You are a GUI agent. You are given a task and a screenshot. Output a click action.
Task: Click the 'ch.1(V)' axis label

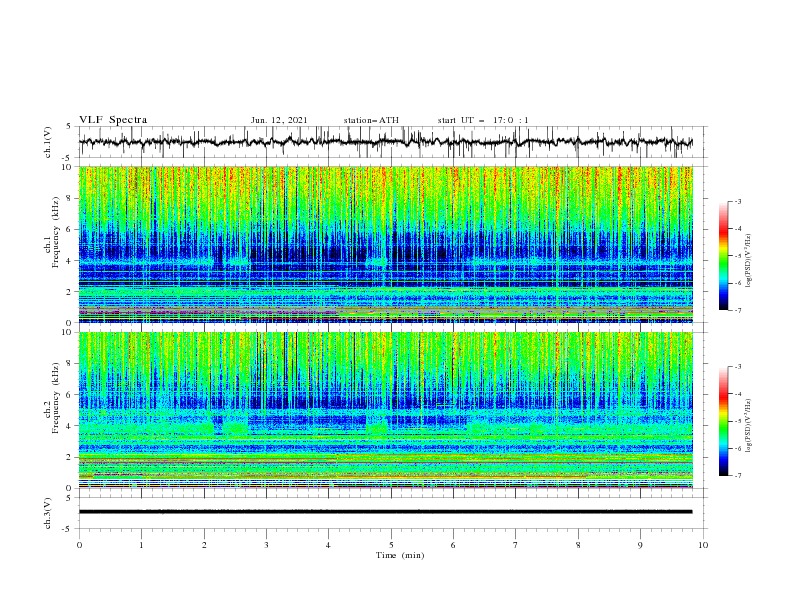48,142
